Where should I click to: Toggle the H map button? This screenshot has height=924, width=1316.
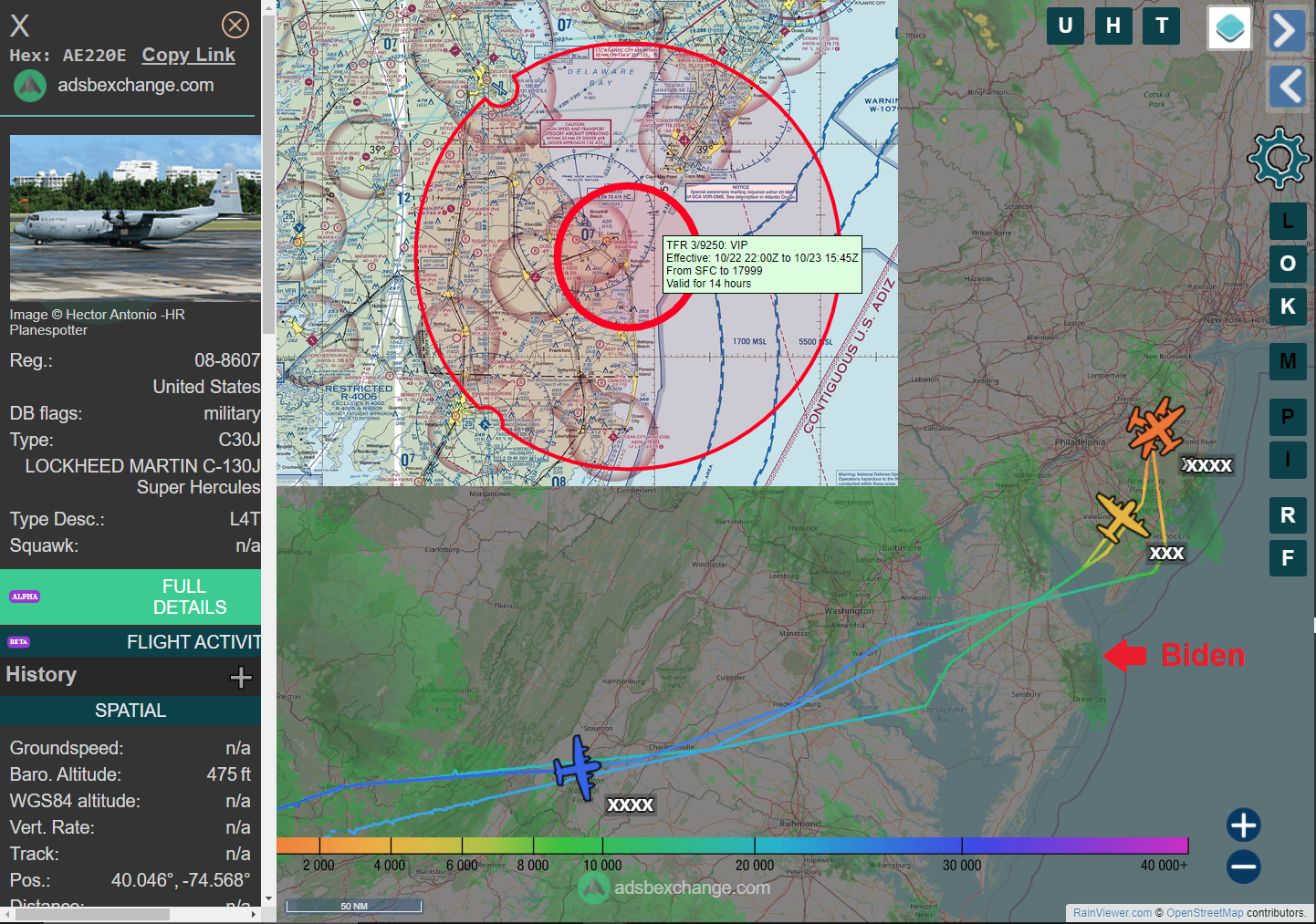tap(1113, 26)
